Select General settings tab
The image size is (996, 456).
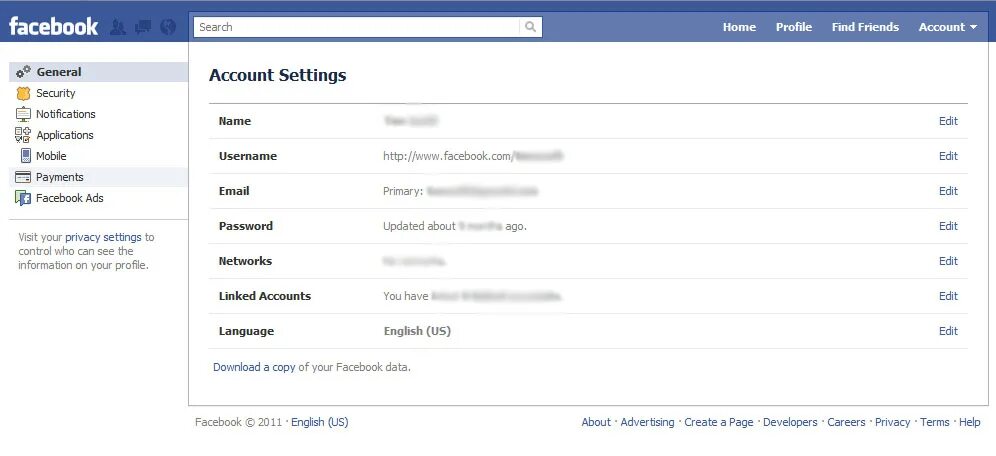click(x=98, y=72)
